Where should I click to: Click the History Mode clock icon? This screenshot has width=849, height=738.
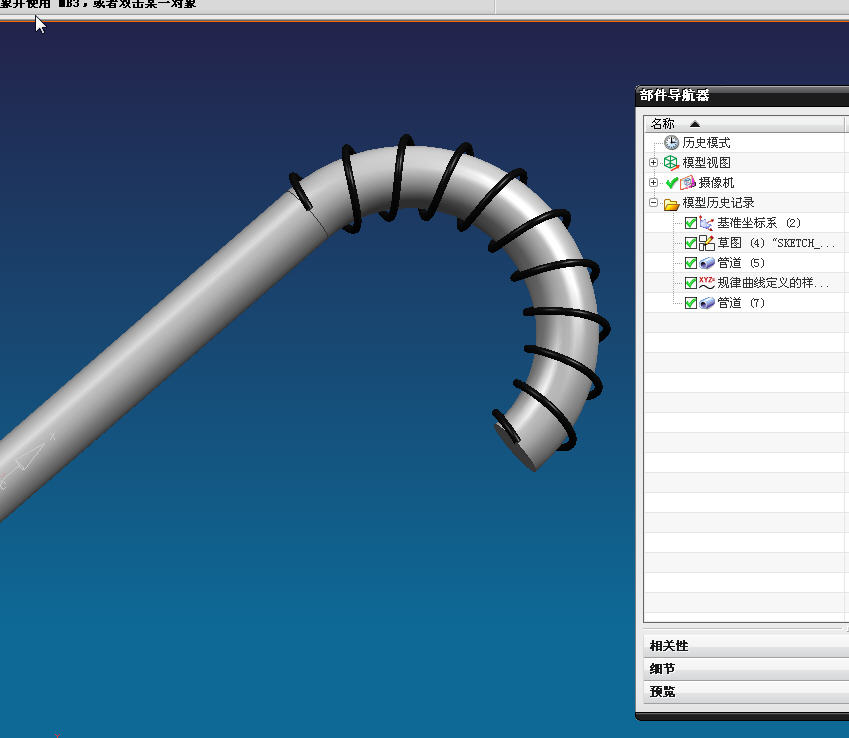click(671, 142)
